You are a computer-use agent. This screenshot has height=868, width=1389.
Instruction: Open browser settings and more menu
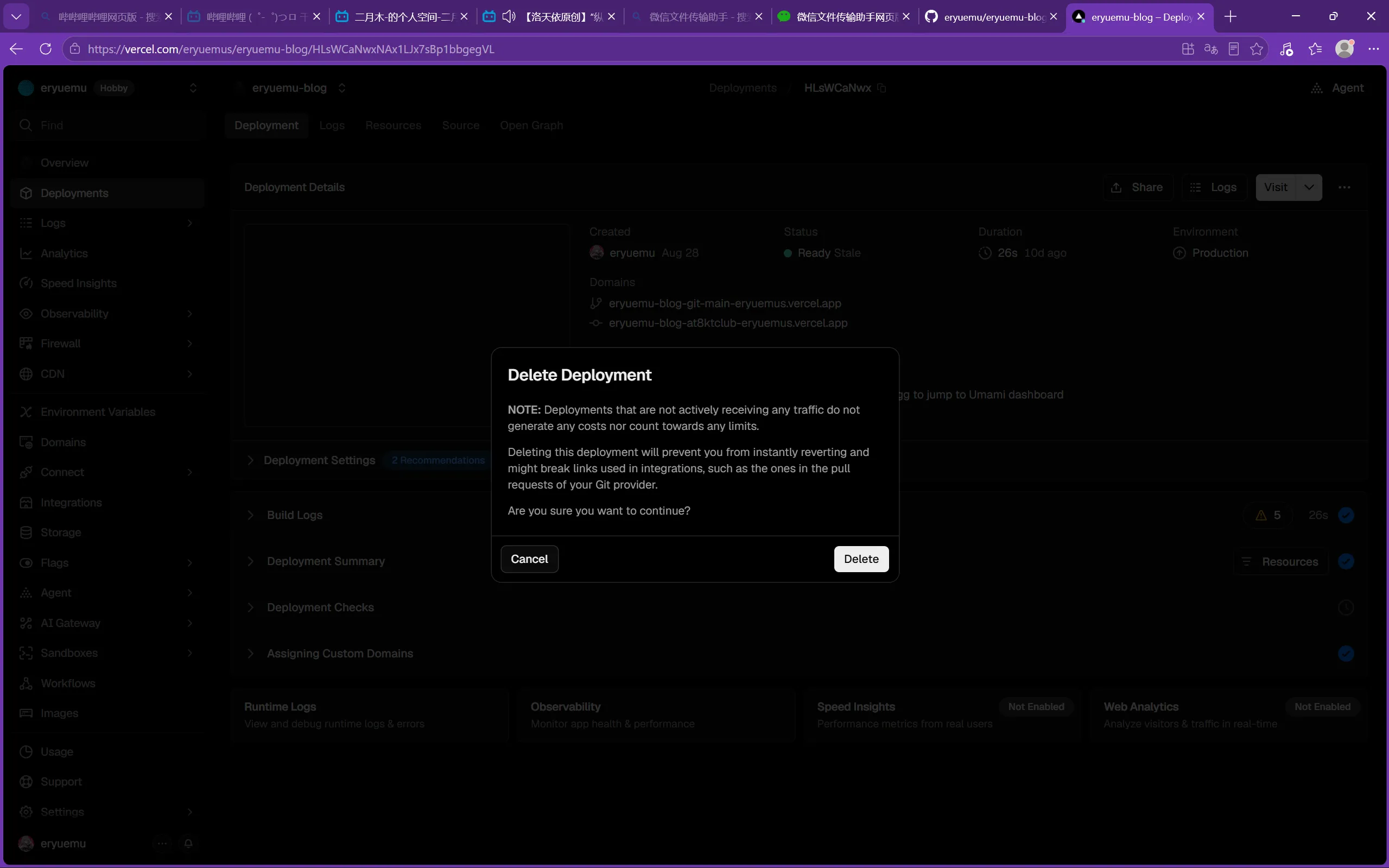(x=1373, y=49)
